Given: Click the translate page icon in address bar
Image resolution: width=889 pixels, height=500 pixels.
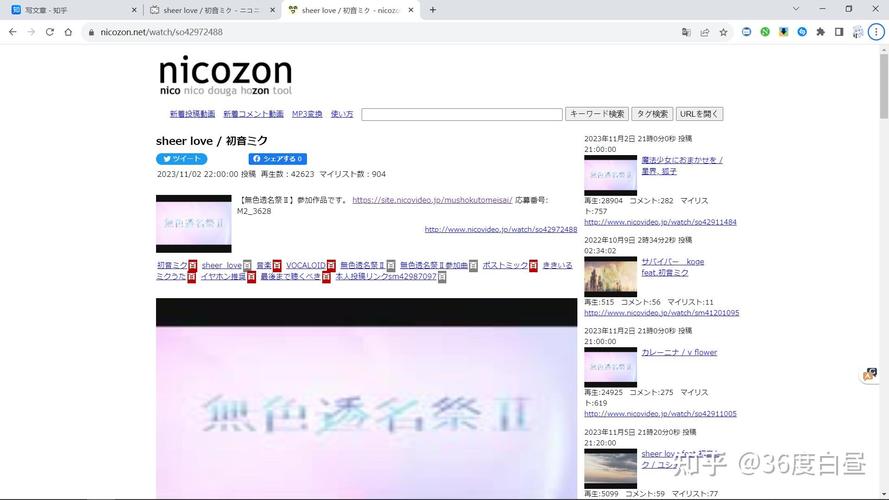Looking at the screenshot, I should (x=686, y=32).
